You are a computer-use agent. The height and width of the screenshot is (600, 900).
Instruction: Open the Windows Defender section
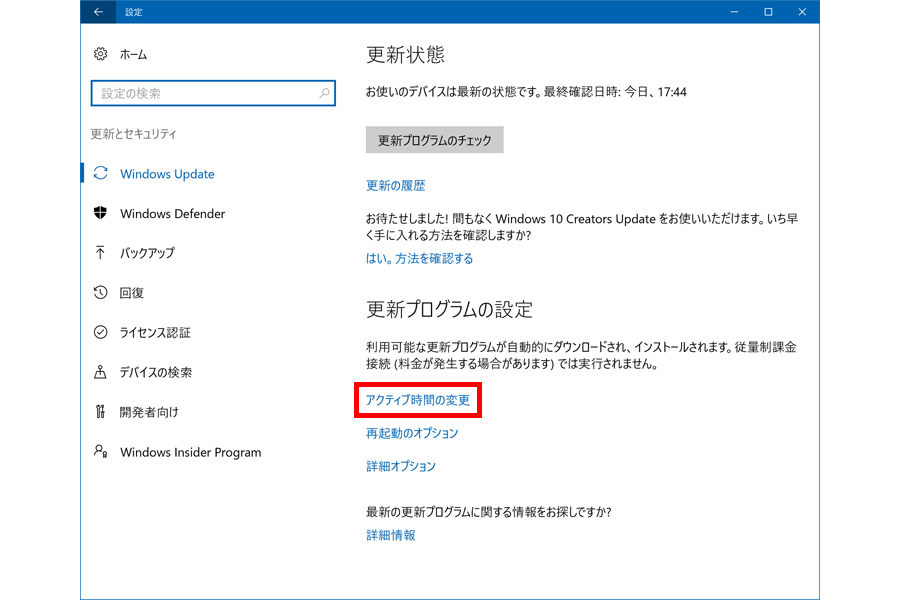[x=172, y=213]
